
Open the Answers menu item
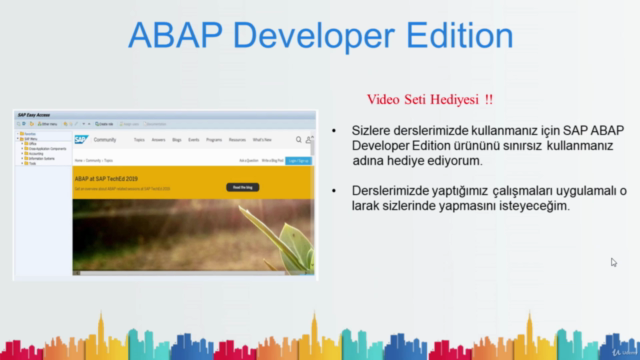coord(158,140)
